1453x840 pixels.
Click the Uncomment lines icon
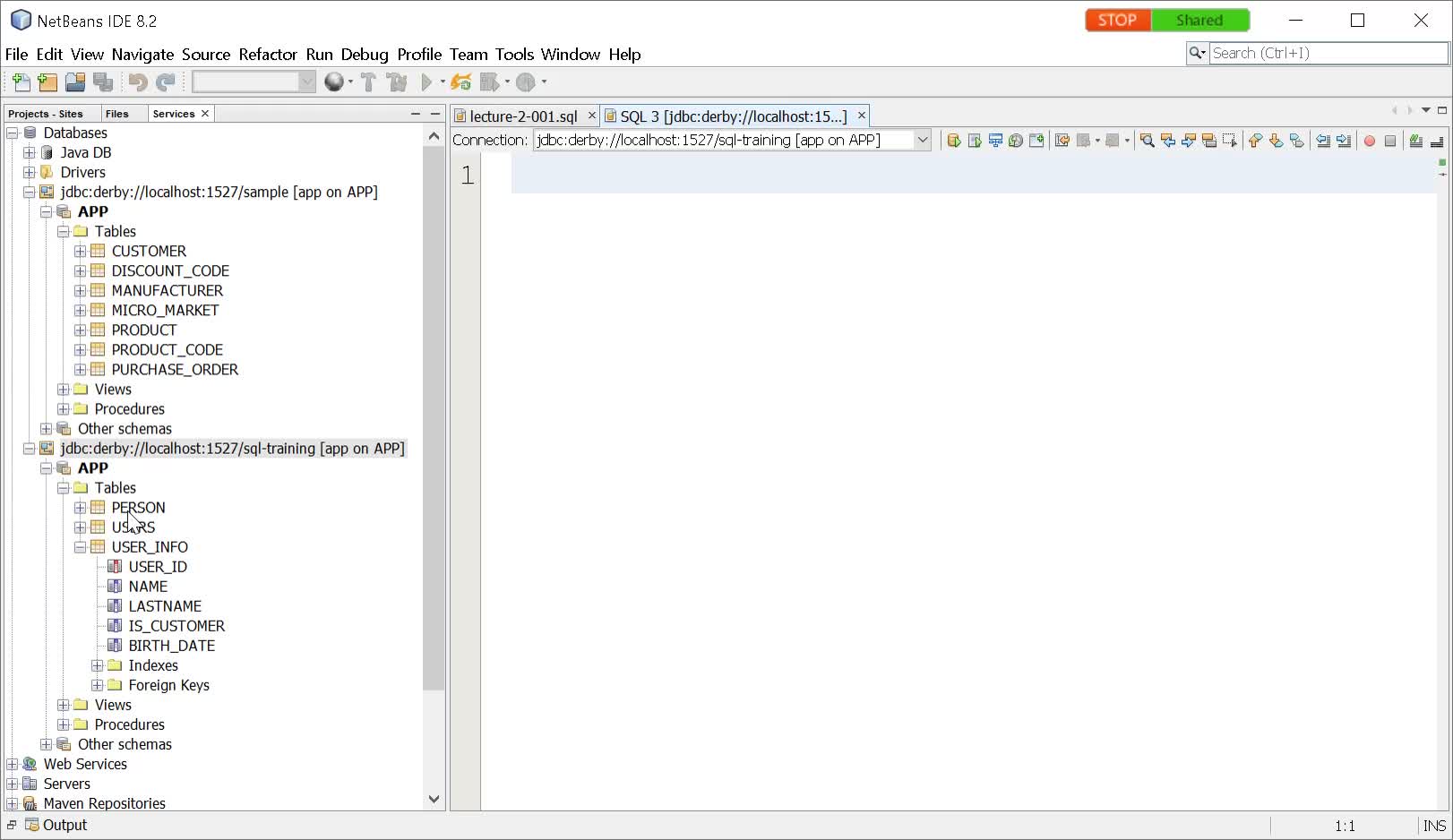(1437, 141)
